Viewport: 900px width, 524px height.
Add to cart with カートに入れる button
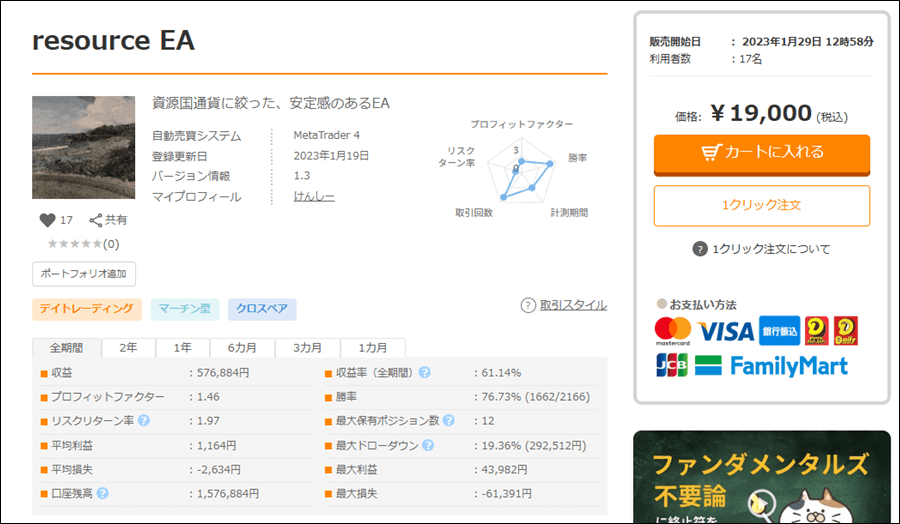[x=762, y=153]
